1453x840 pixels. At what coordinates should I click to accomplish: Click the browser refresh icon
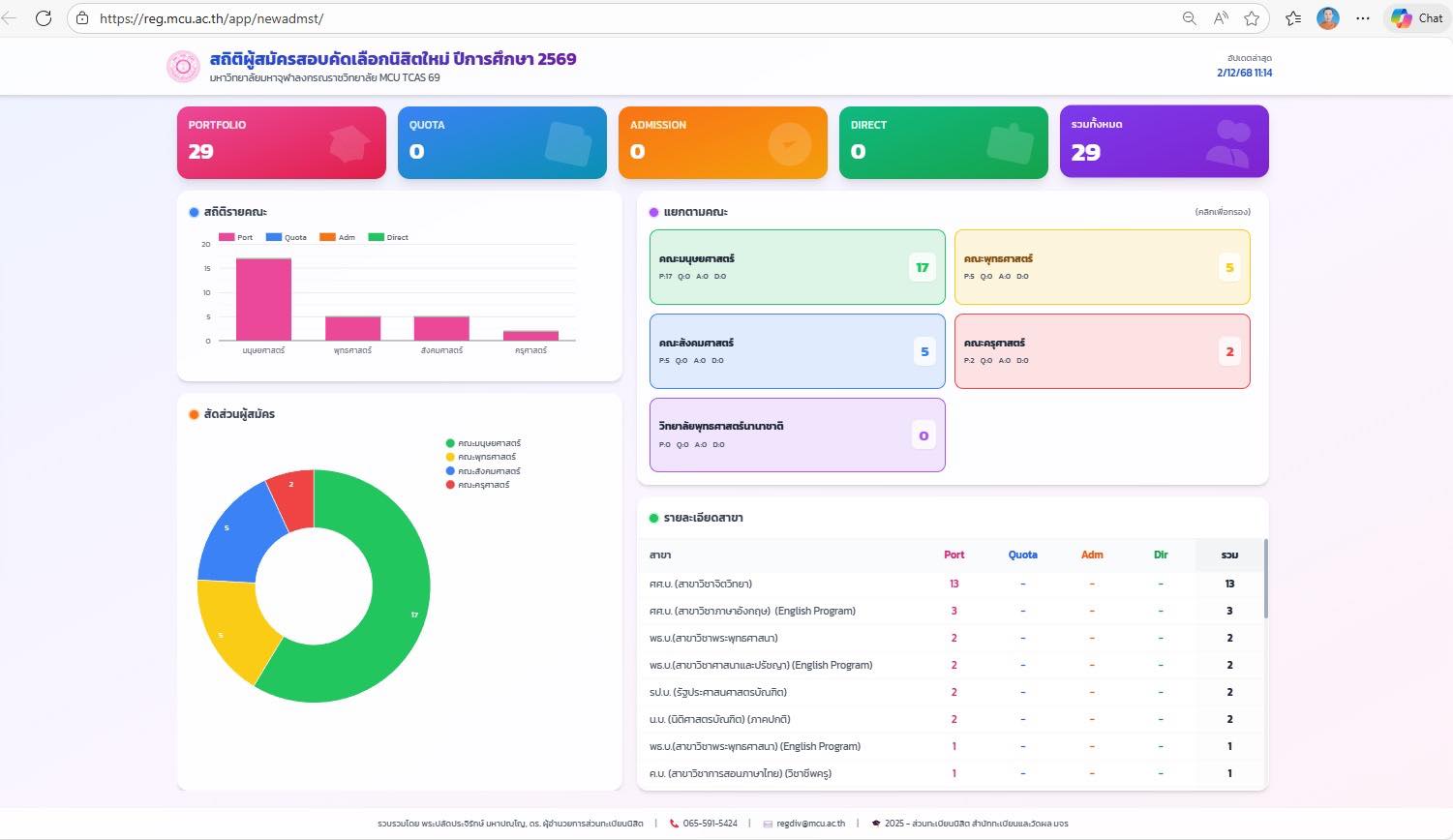click(44, 18)
